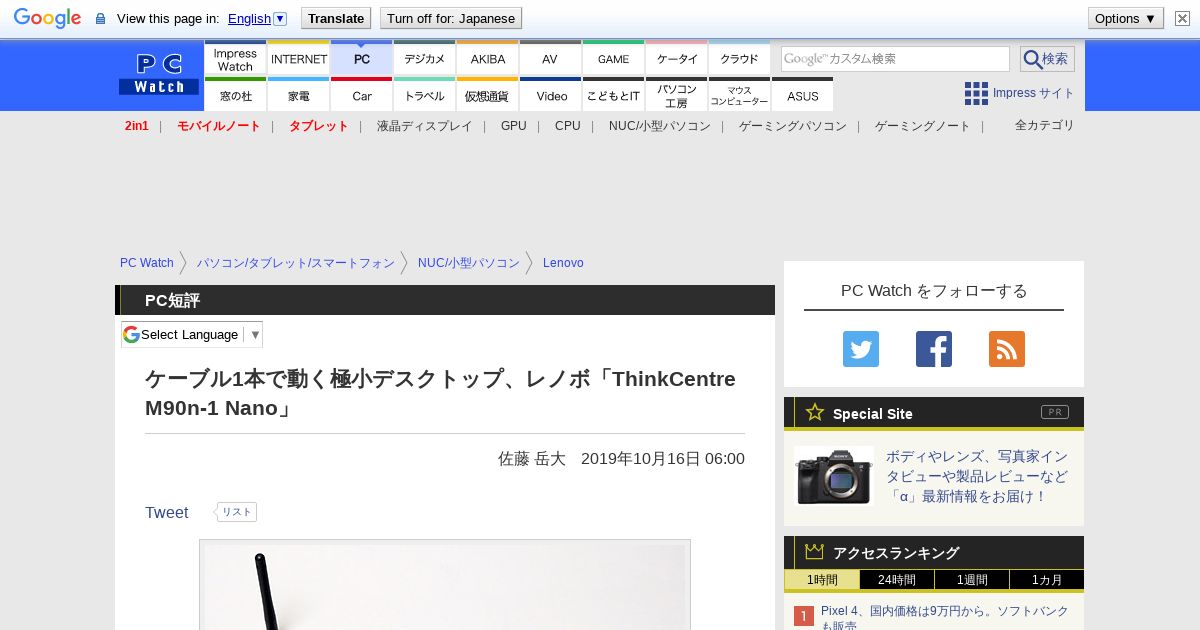This screenshot has height=630, width=1200.
Task: Click the Sony camera thumbnail
Action: pyautogui.click(x=834, y=476)
